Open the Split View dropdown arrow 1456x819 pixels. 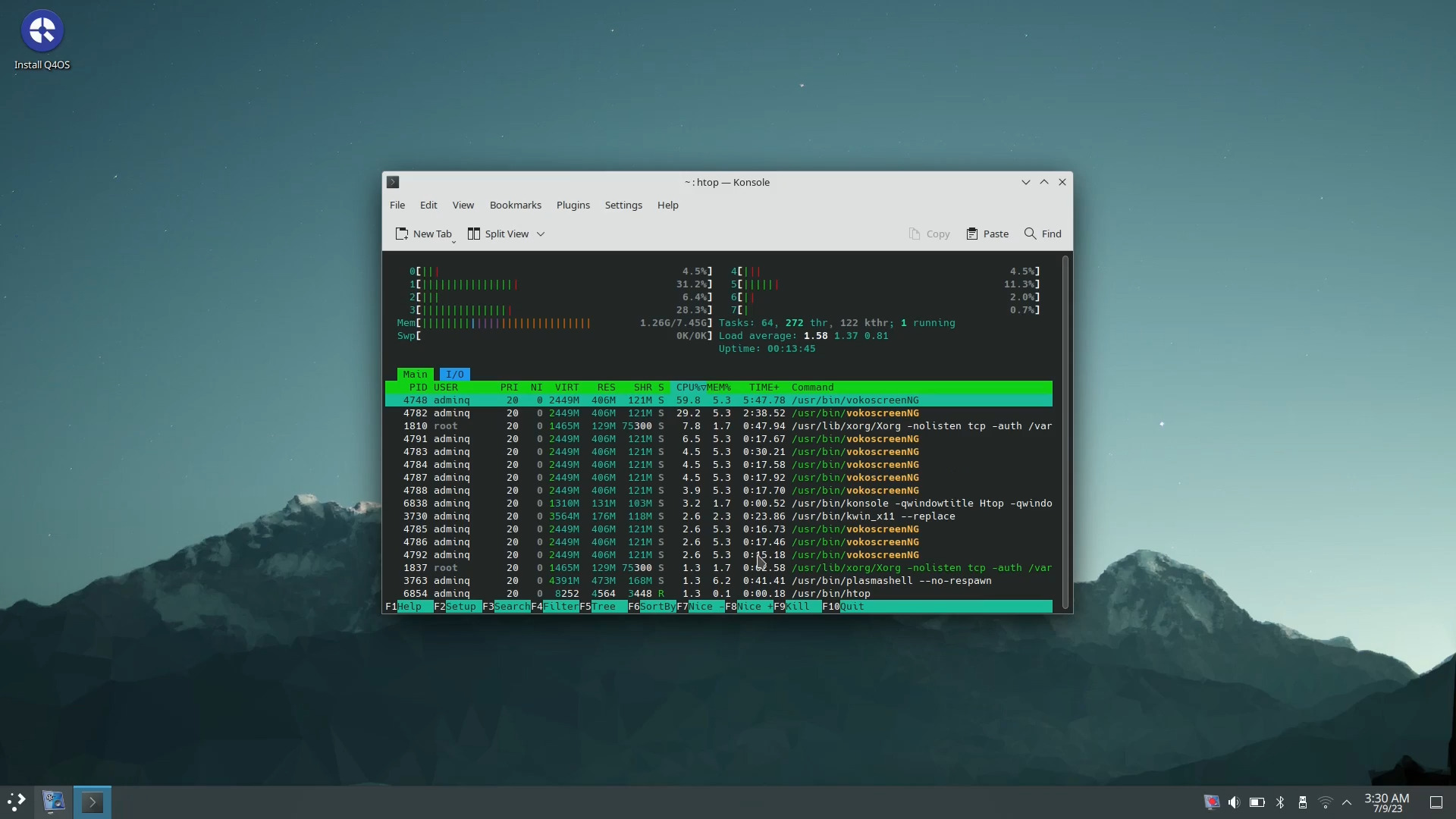click(541, 234)
